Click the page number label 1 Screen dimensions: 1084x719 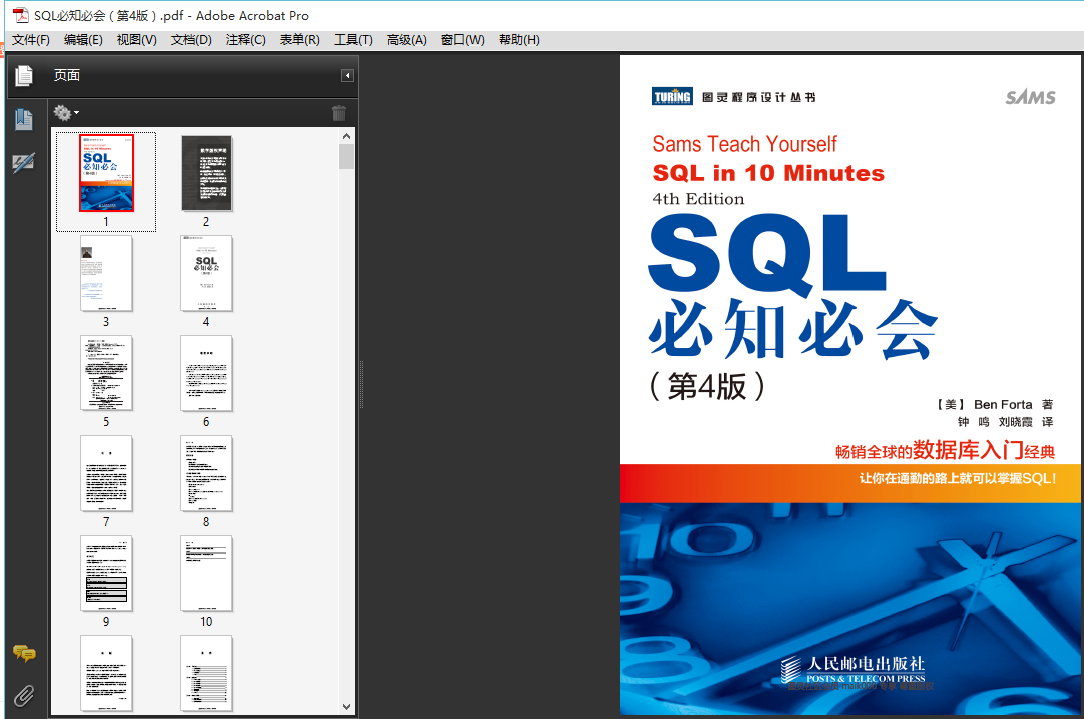point(106,222)
